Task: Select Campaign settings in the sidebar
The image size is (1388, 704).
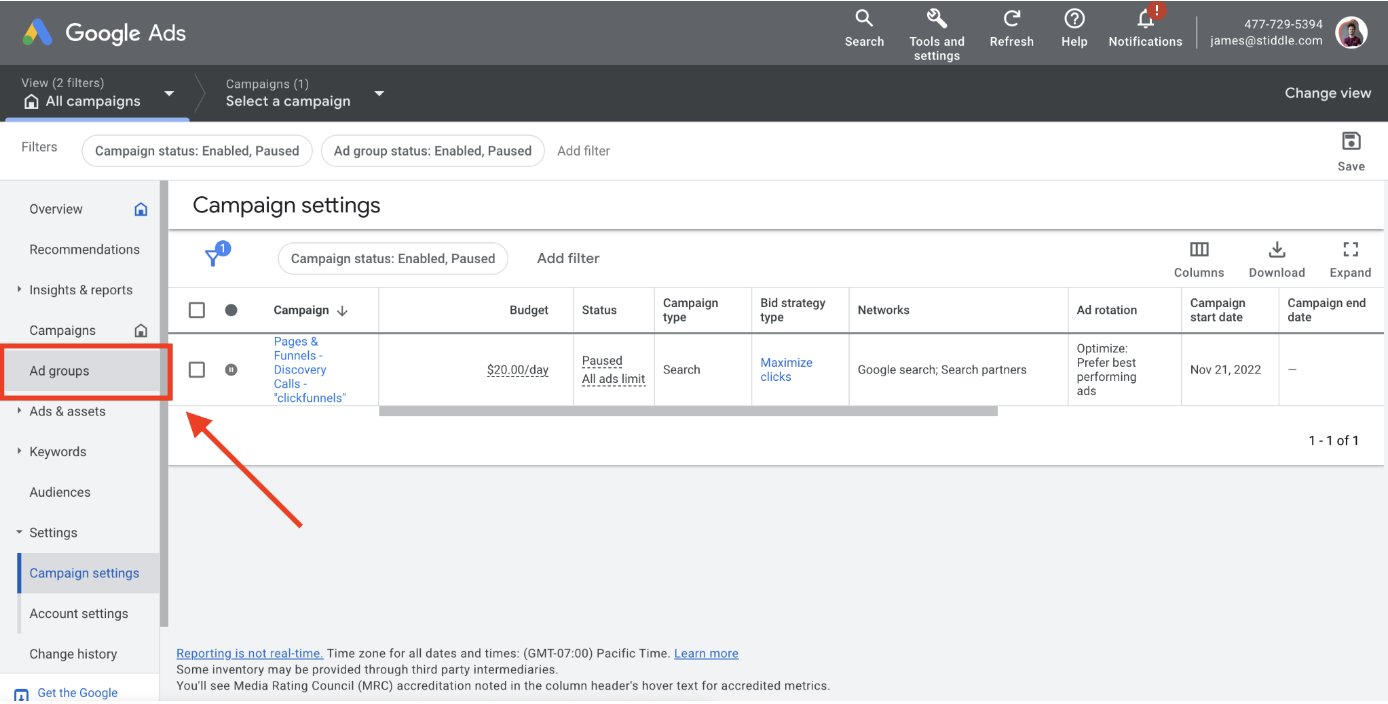Action: coord(84,573)
